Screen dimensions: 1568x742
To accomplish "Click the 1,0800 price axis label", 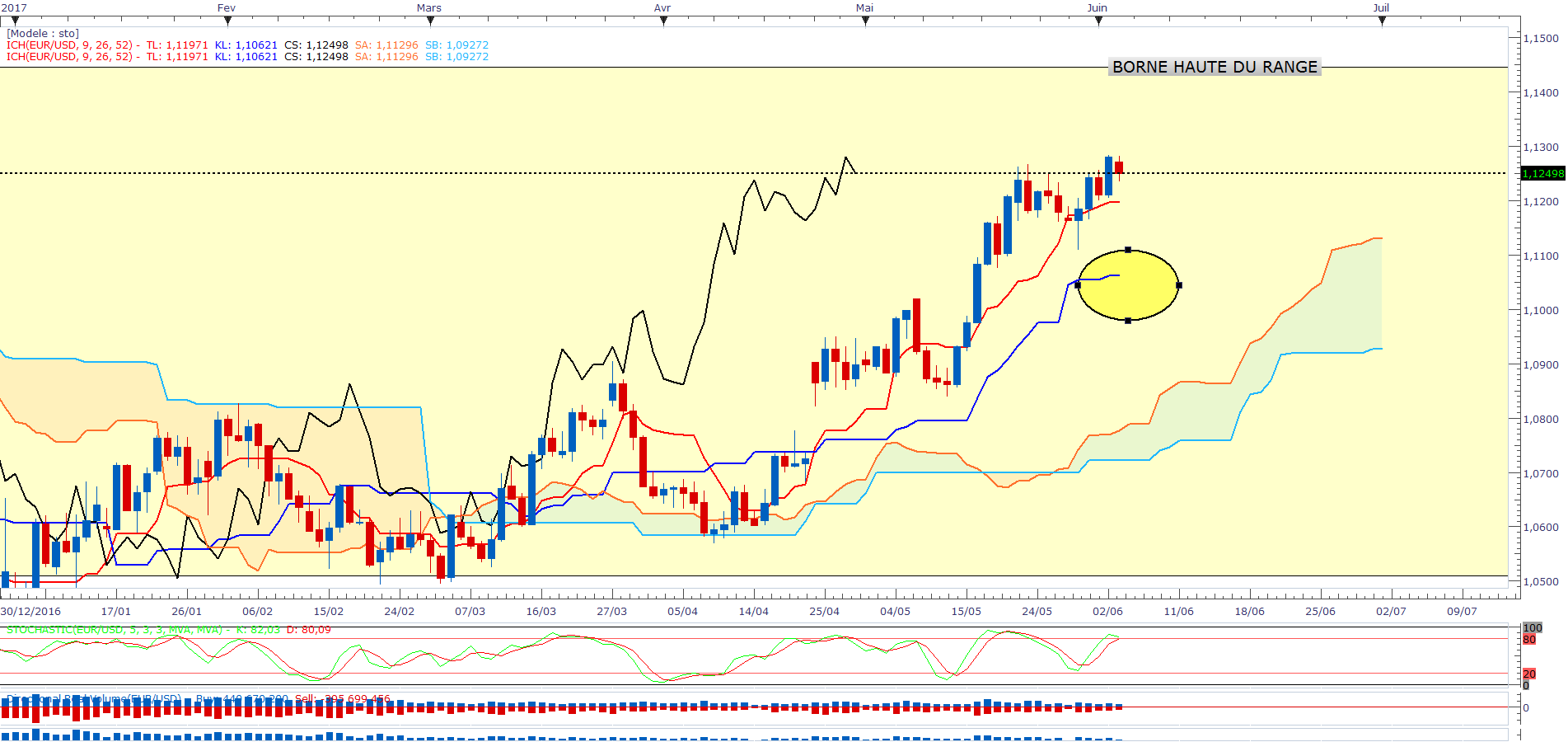I will tap(1541, 420).
